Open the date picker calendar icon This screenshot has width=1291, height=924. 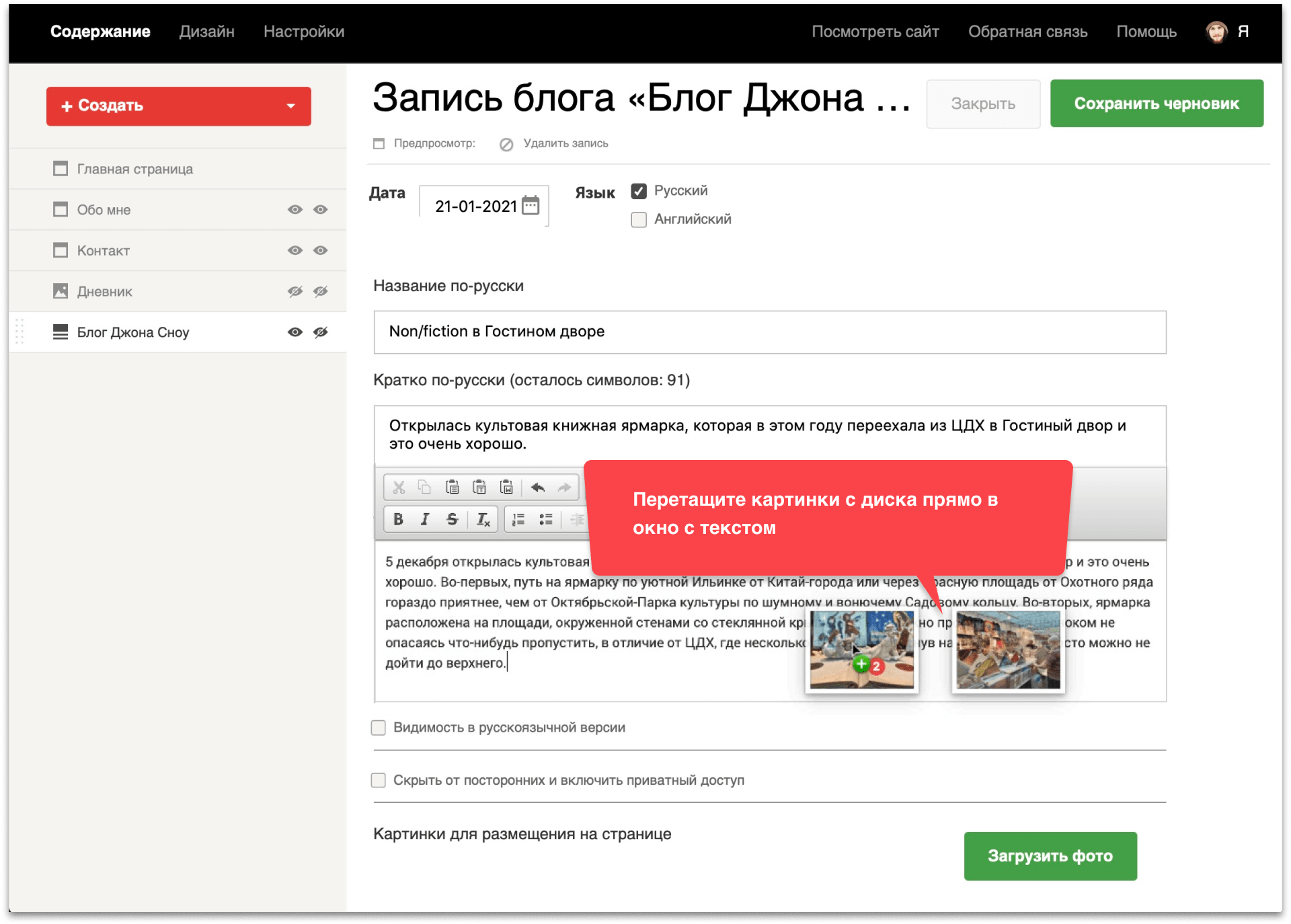(x=531, y=205)
